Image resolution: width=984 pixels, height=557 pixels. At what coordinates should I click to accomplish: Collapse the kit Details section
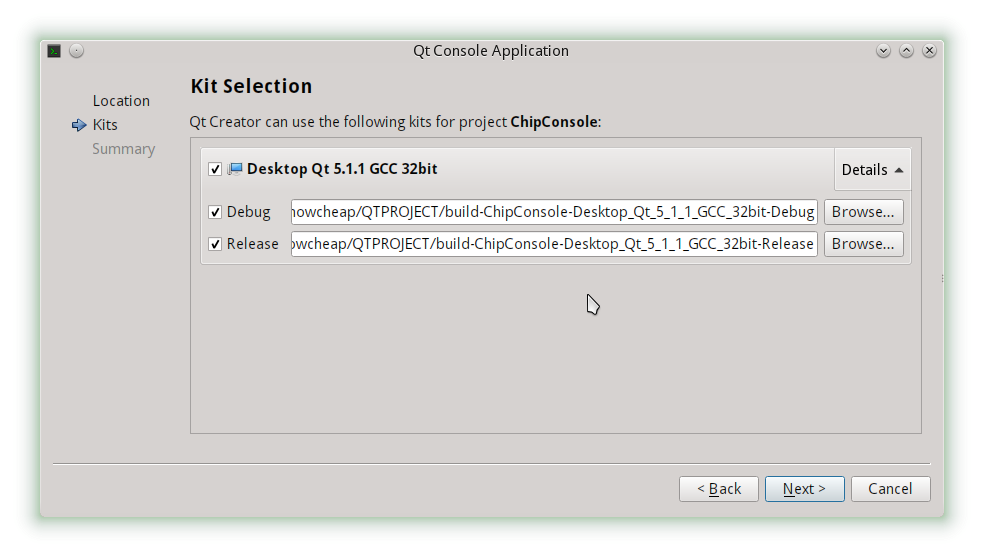[x=872, y=170]
